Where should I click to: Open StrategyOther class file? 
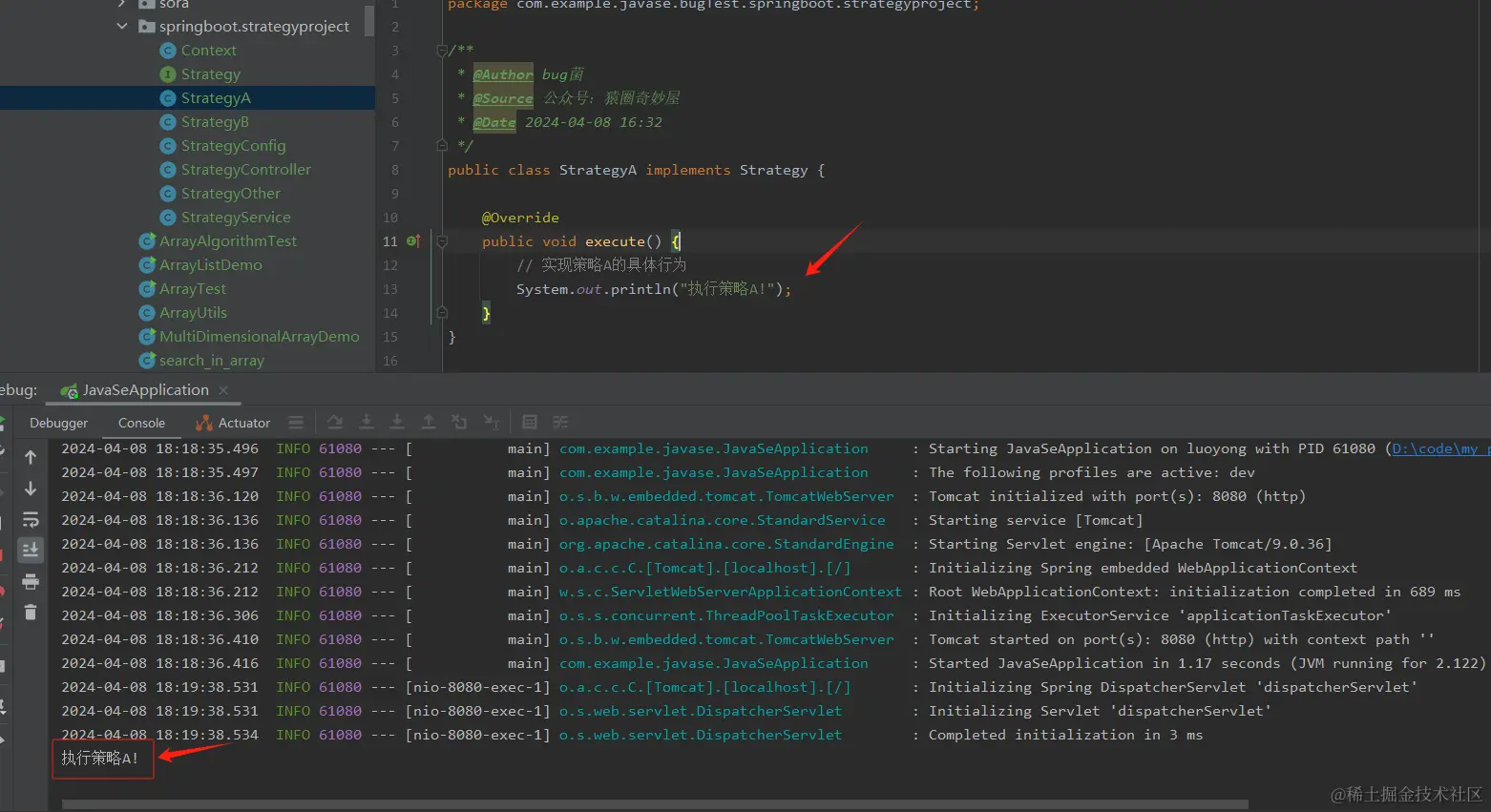click(x=230, y=194)
